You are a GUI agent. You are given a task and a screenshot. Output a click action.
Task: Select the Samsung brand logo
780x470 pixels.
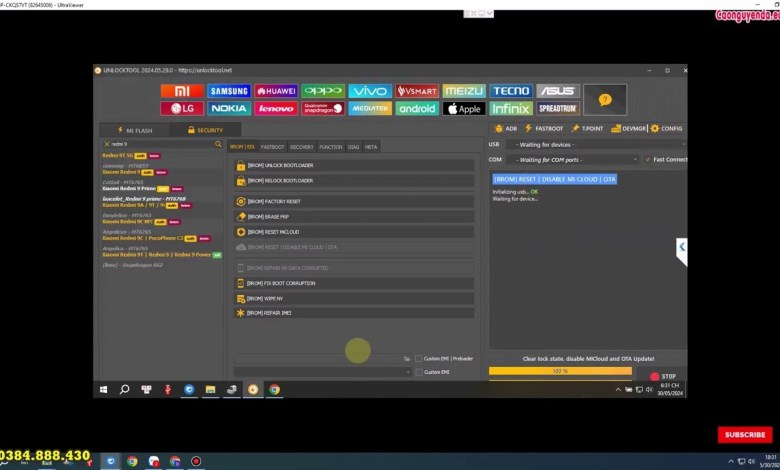point(229,91)
